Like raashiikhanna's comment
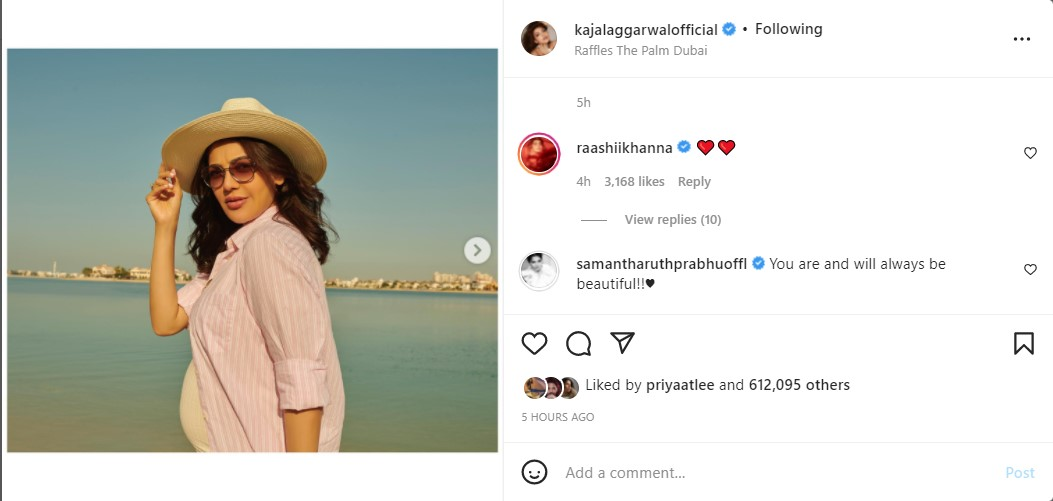The height and width of the screenshot is (501, 1053). (1030, 153)
